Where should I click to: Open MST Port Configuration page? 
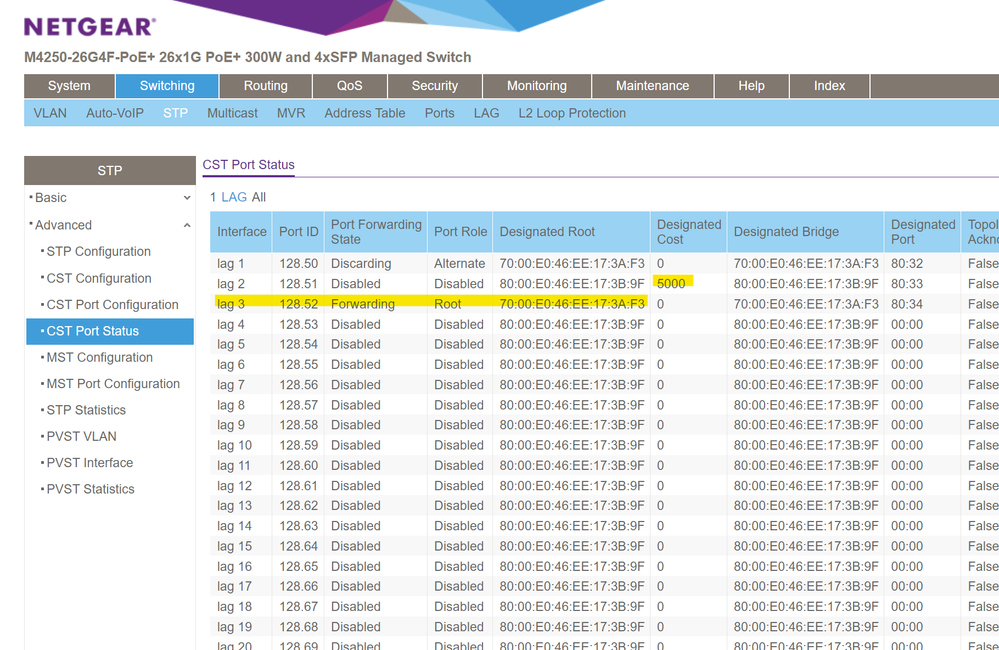pyautogui.click(x=113, y=384)
